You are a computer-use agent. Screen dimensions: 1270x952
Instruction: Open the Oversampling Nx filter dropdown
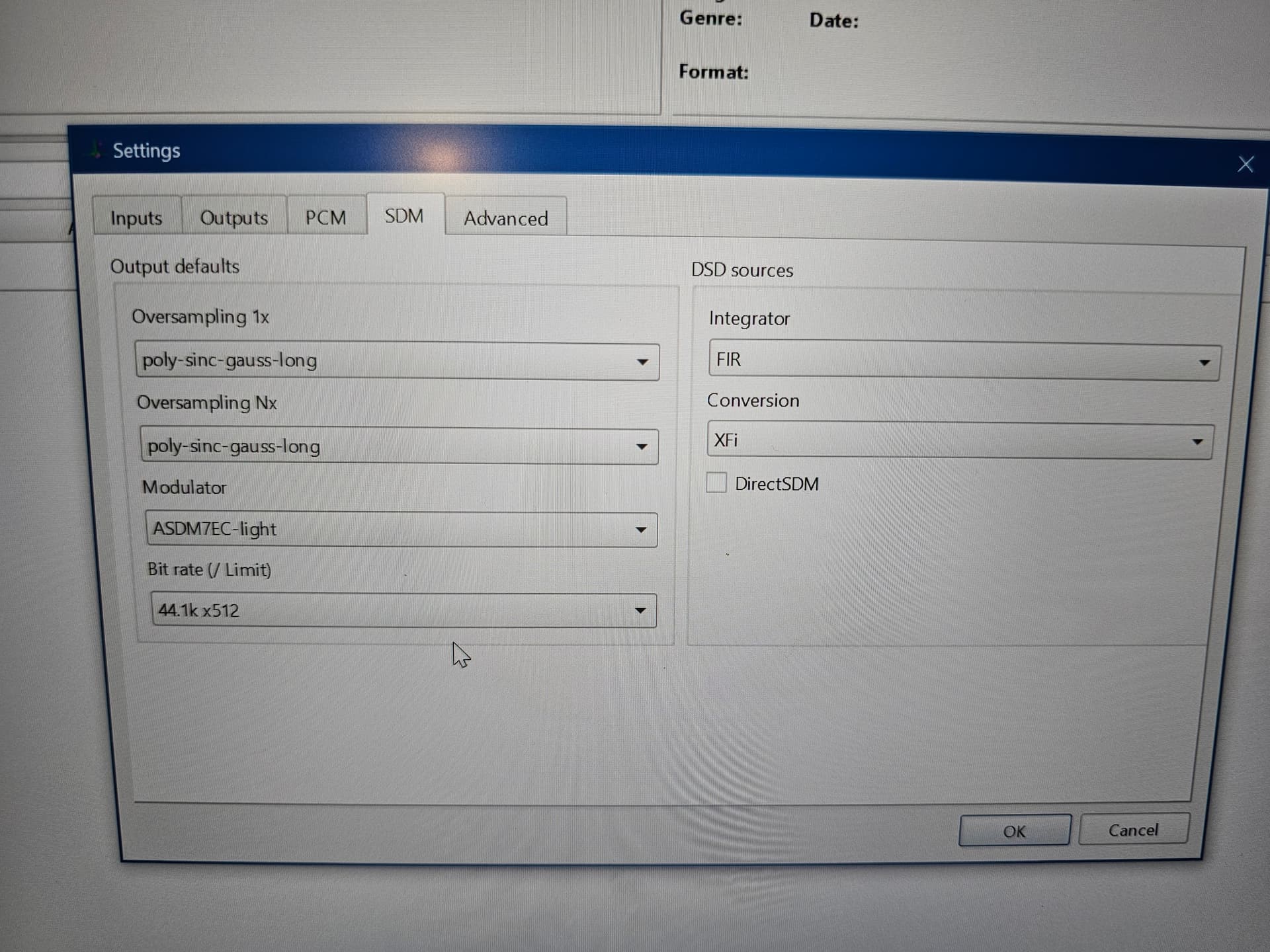point(399,446)
